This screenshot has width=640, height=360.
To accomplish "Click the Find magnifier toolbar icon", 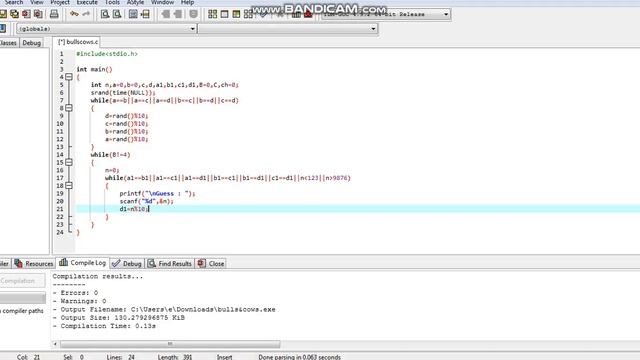I will 105,14.
